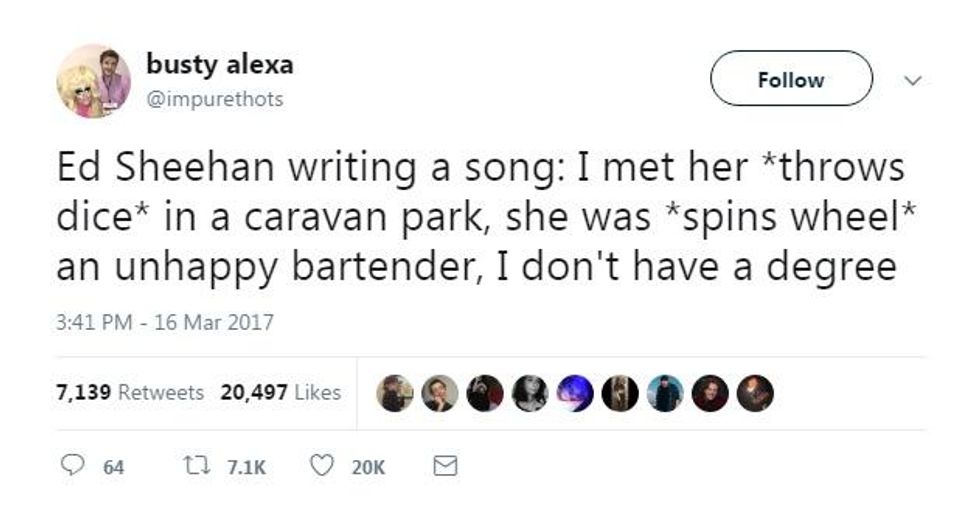Click the last liker avatar in the row
Viewport: 980px width, 511px height.
click(755, 393)
